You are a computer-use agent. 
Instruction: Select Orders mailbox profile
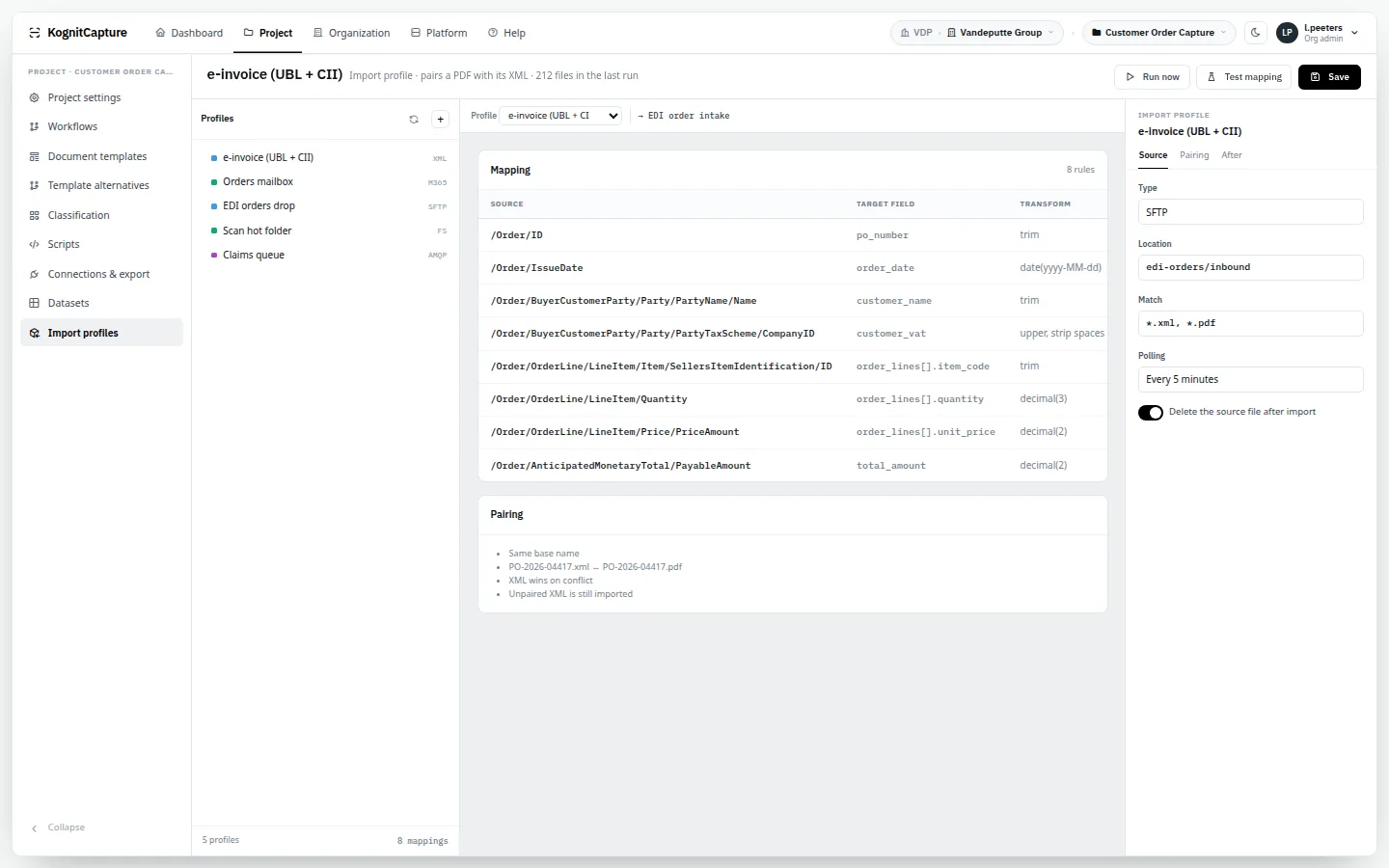coord(327,181)
